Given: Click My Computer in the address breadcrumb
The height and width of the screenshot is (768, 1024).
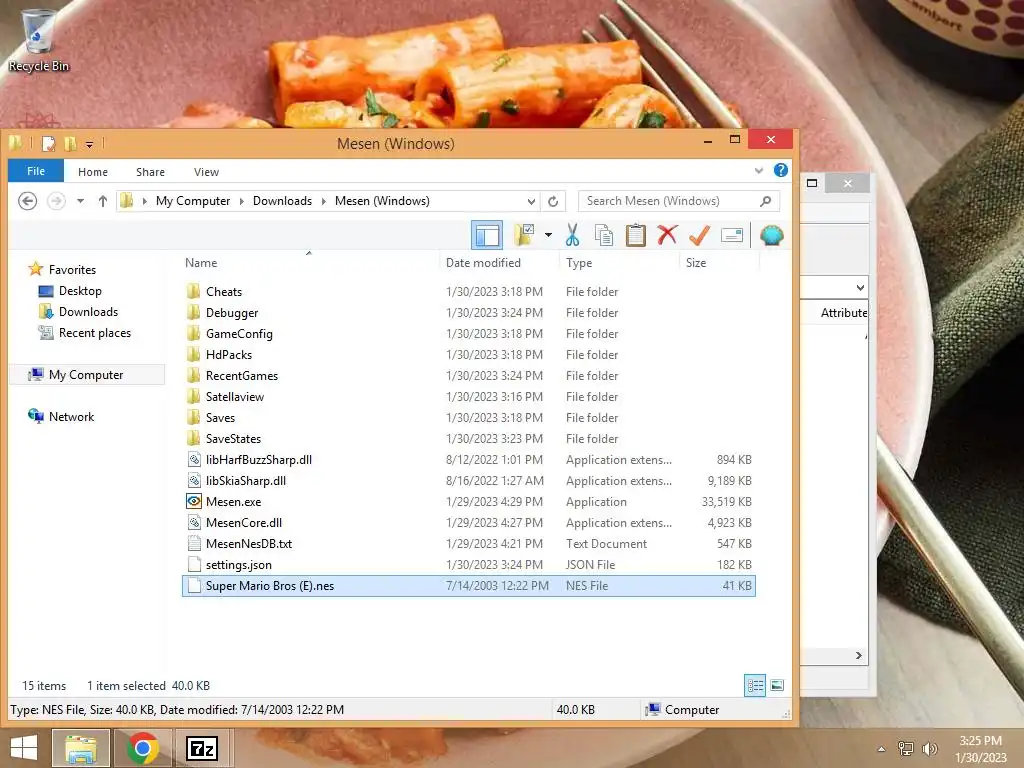Looking at the screenshot, I should [x=193, y=201].
